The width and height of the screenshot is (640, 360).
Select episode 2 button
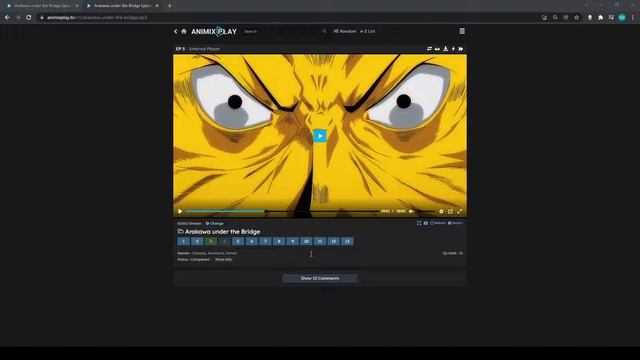tap(197, 241)
